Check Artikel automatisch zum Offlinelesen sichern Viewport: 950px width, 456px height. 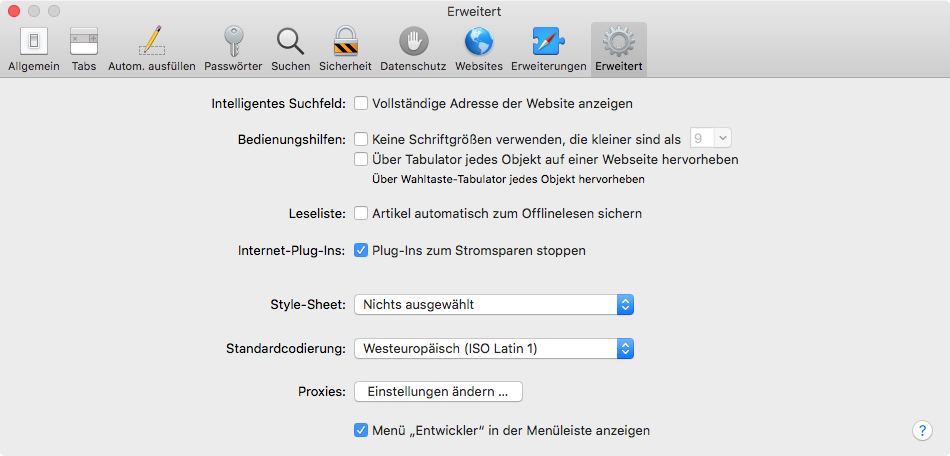click(361, 213)
